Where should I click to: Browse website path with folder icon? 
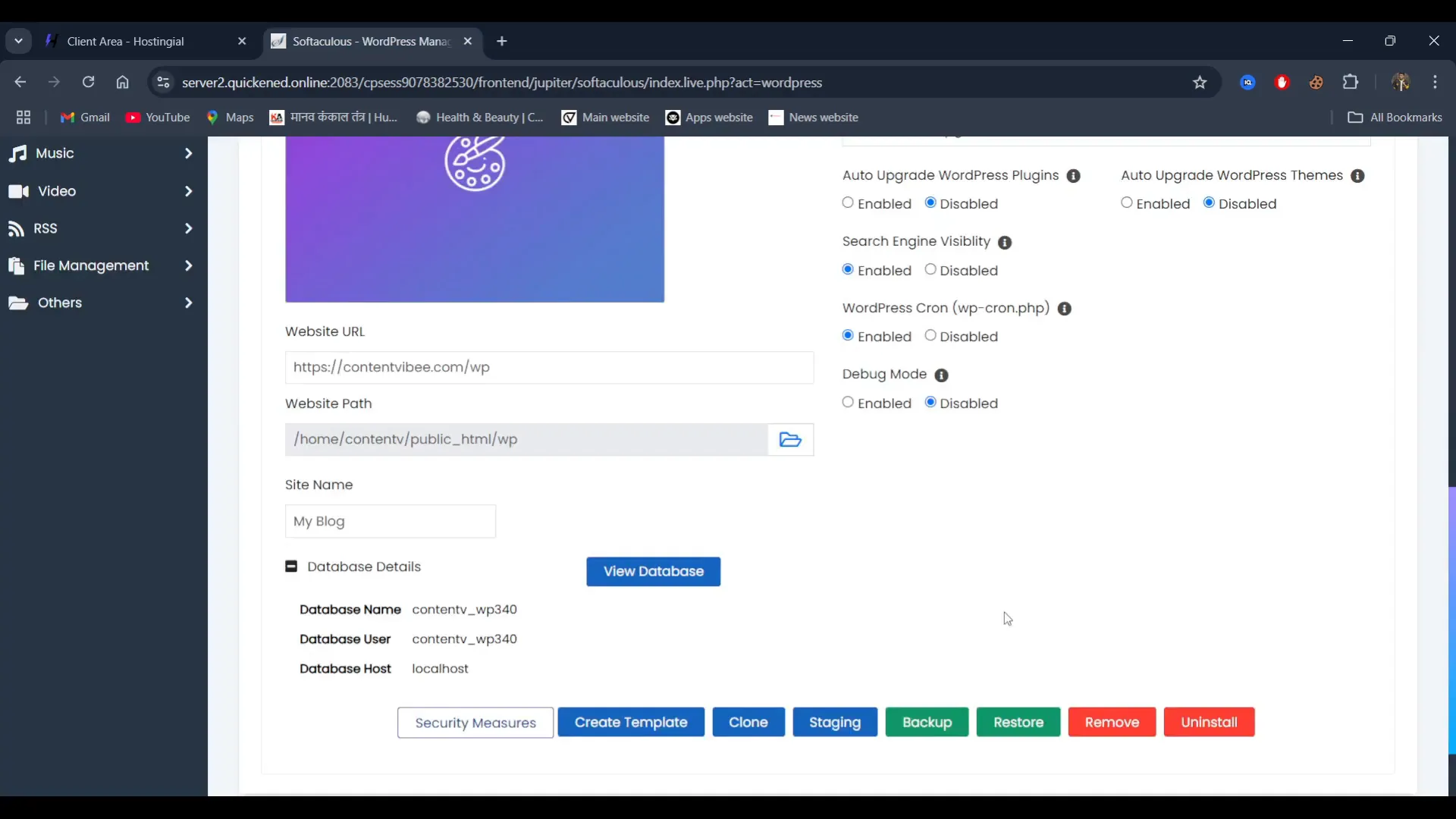[790, 440]
